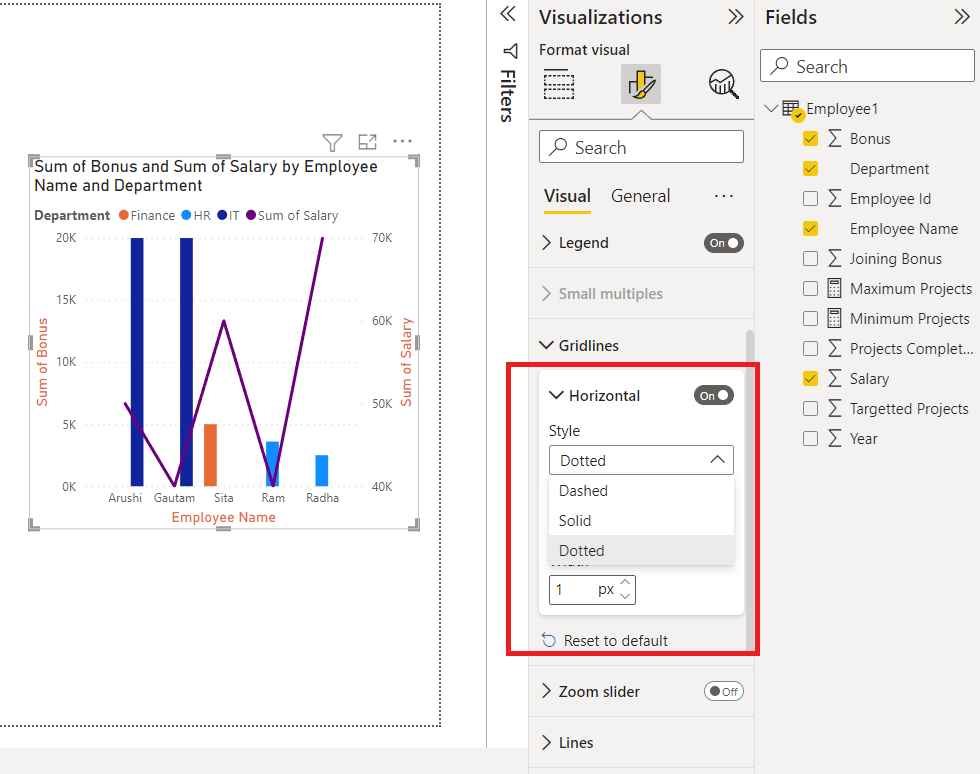Click the sigma icon next to Bonus
Image resolution: width=980 pixels, height=774 pixels.
pyautogui.click(x=835, y=138)
